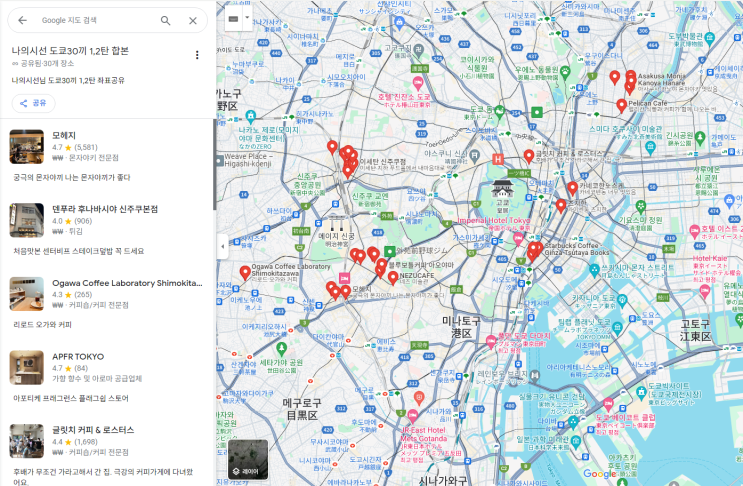The width and height of the screenshot is (743, 486).
Task: Click the 기요스미 정원 garden marker
Action: [641, 207]
